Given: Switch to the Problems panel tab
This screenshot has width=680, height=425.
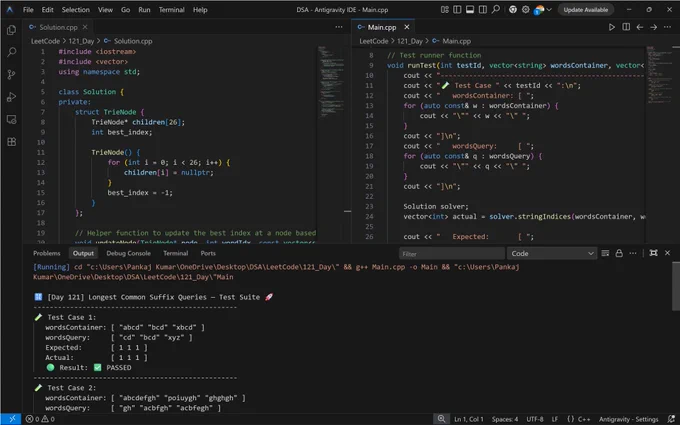Looking at the screenshot, I should (46, 253).
